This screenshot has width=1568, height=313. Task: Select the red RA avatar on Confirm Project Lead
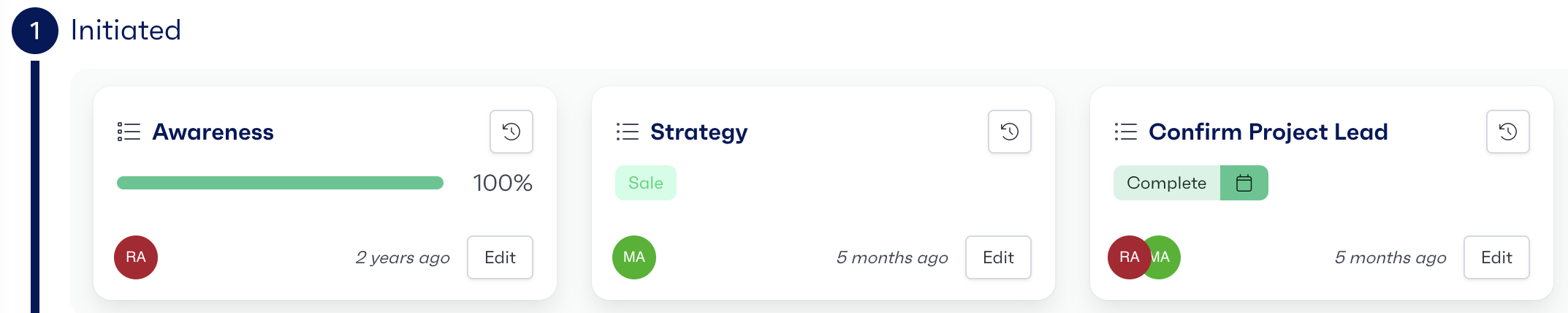pyautogui.click(x=1127, y=257)
